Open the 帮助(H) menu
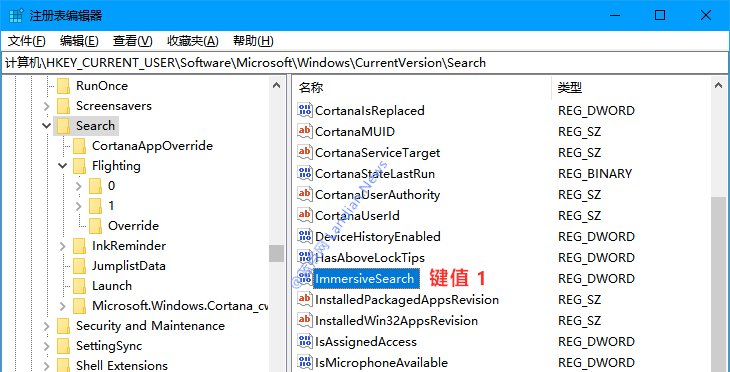Image resolution: width=730 pixels, height=372 pixels. pos(253,41)
